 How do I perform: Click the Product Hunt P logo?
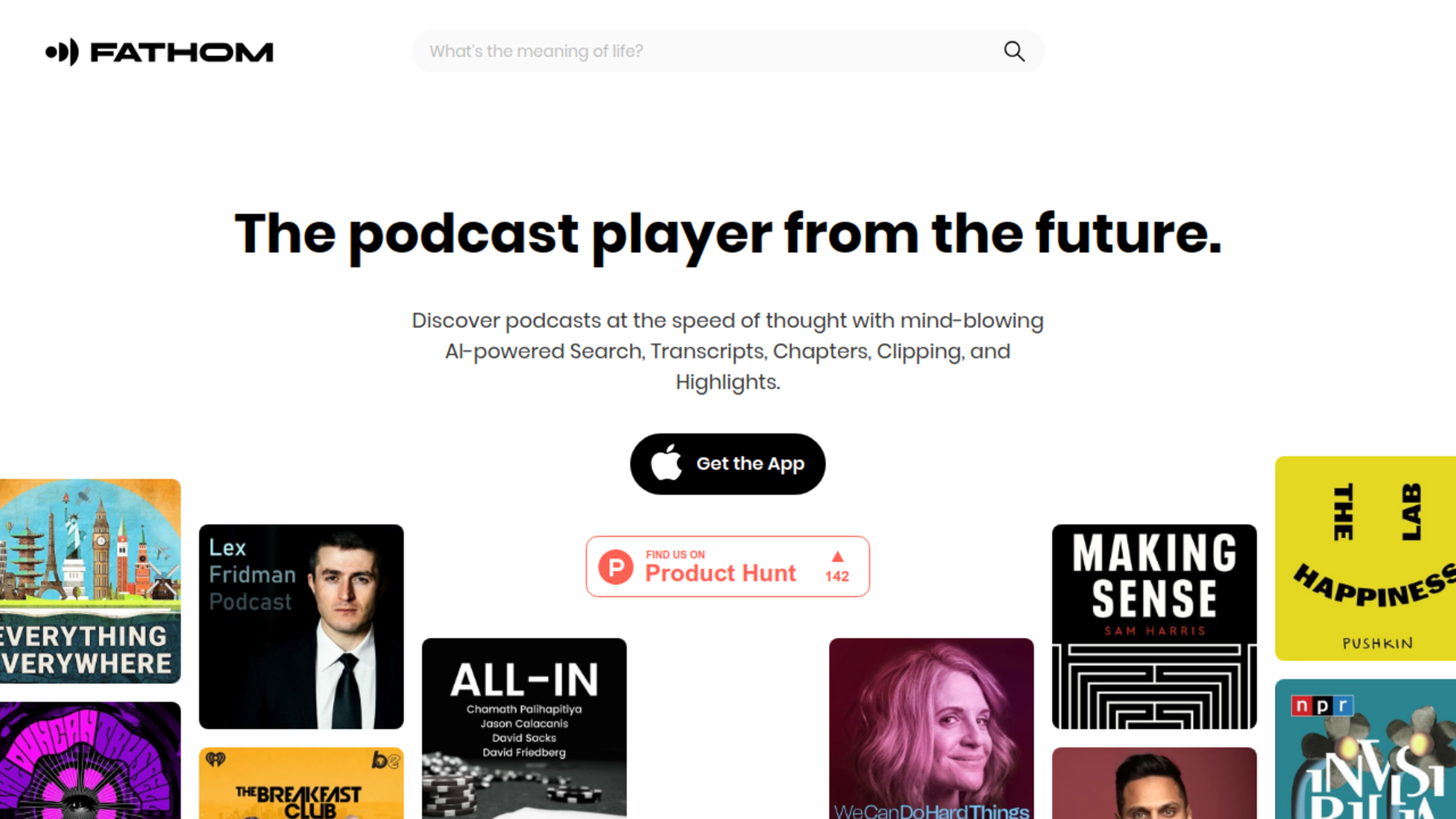(615, 567)
